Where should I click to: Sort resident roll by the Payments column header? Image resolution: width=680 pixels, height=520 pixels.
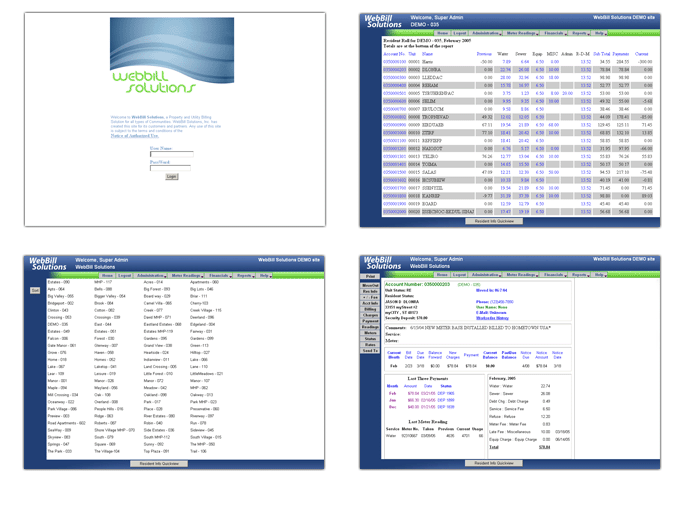pyautogui.click(x=621, y=54)
